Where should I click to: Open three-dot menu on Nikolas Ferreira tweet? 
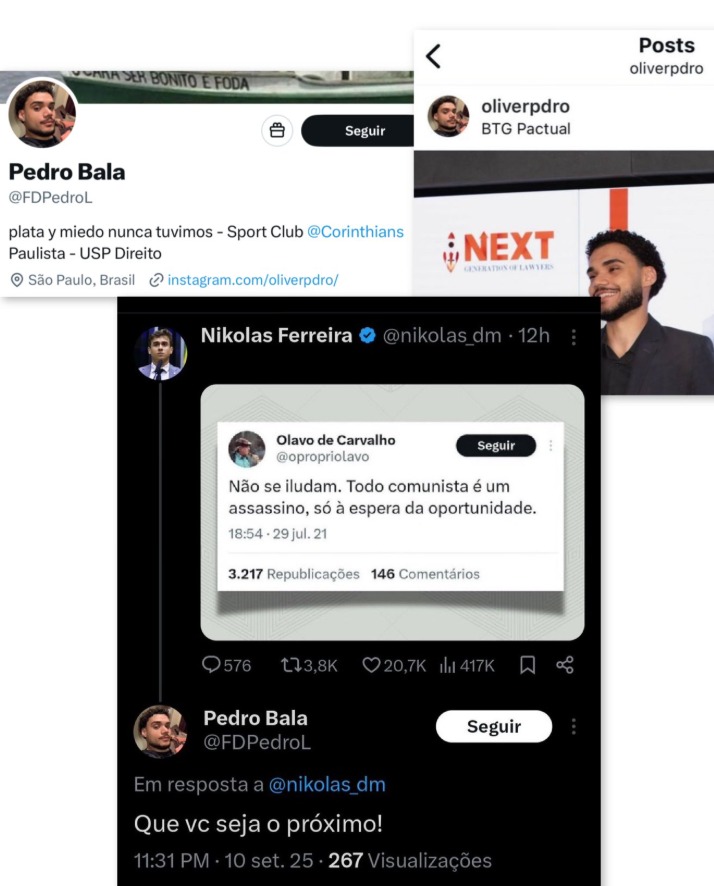click(x=573, y=337)
